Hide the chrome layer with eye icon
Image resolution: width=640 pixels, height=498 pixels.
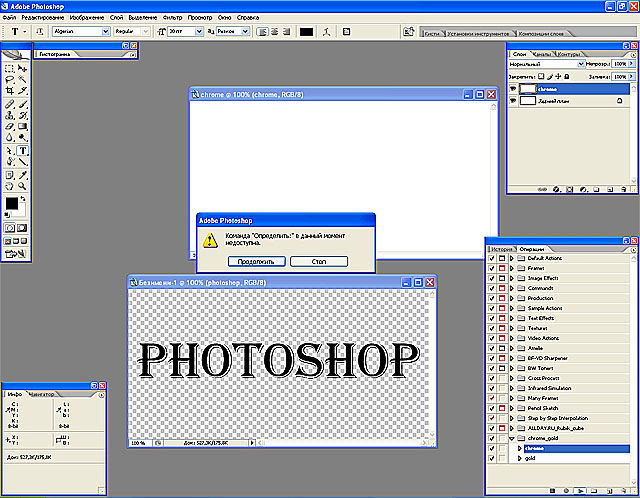click(x=513, y=88)
